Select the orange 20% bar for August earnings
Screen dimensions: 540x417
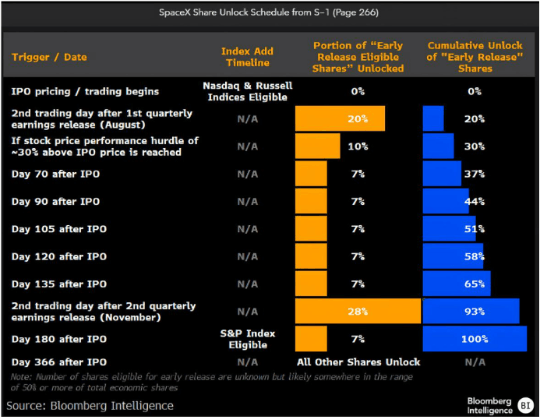click(340, 118)
